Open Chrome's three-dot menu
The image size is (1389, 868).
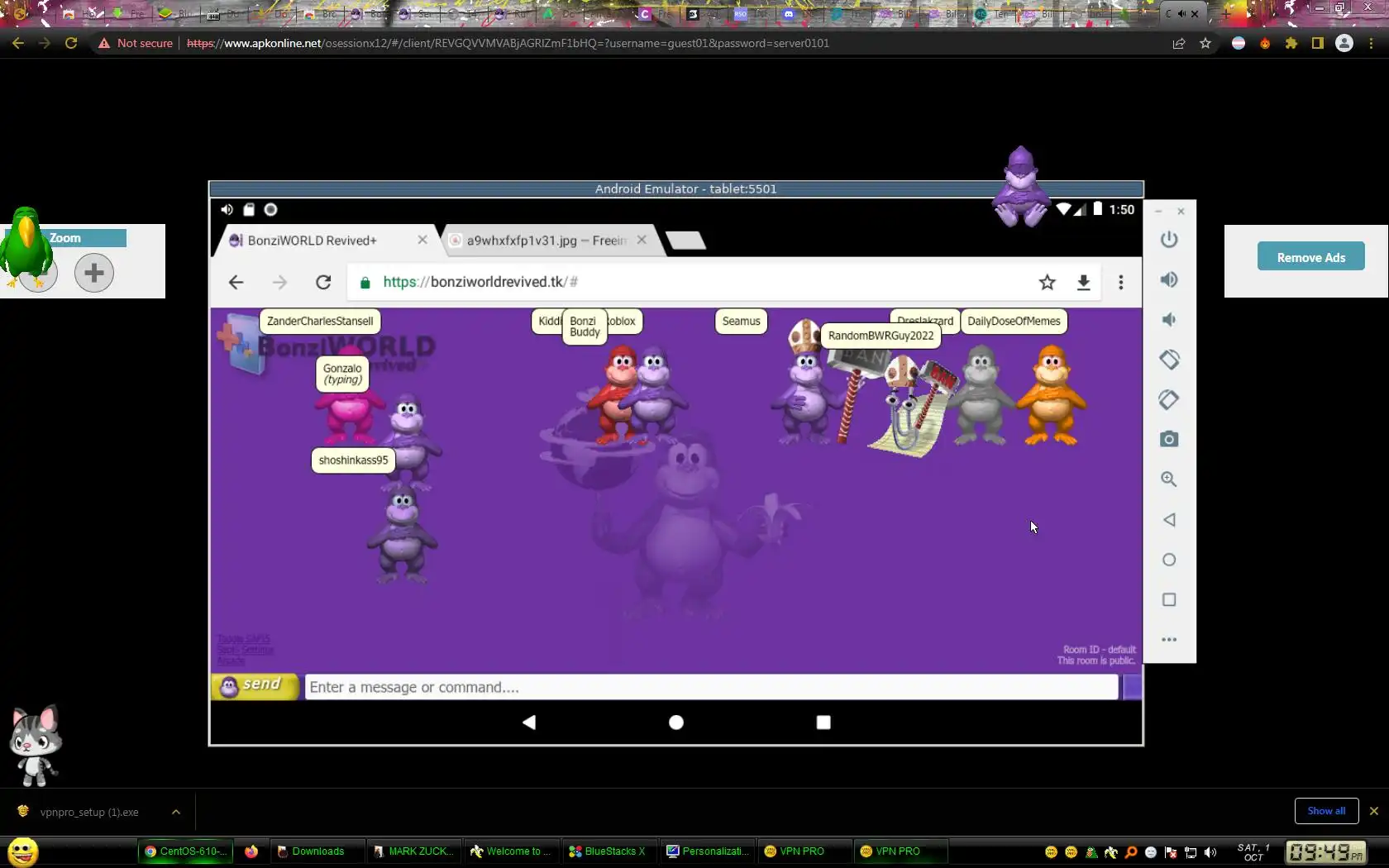click(x=1371, y=43)
